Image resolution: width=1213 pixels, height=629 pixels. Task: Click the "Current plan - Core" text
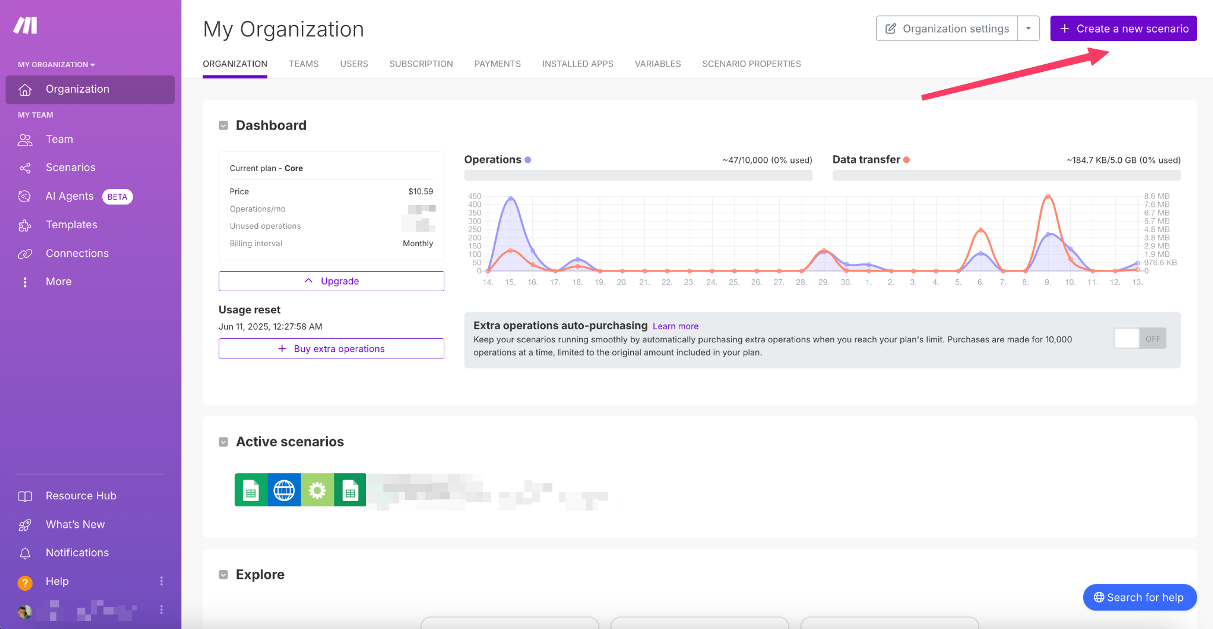(x=266, y=168)
